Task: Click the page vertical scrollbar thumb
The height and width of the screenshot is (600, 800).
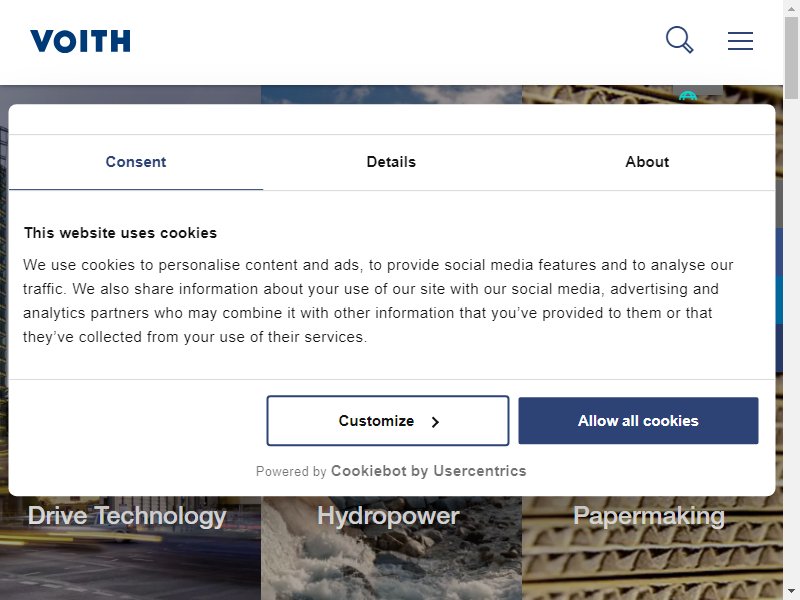Action: click(x=791, y=57)
